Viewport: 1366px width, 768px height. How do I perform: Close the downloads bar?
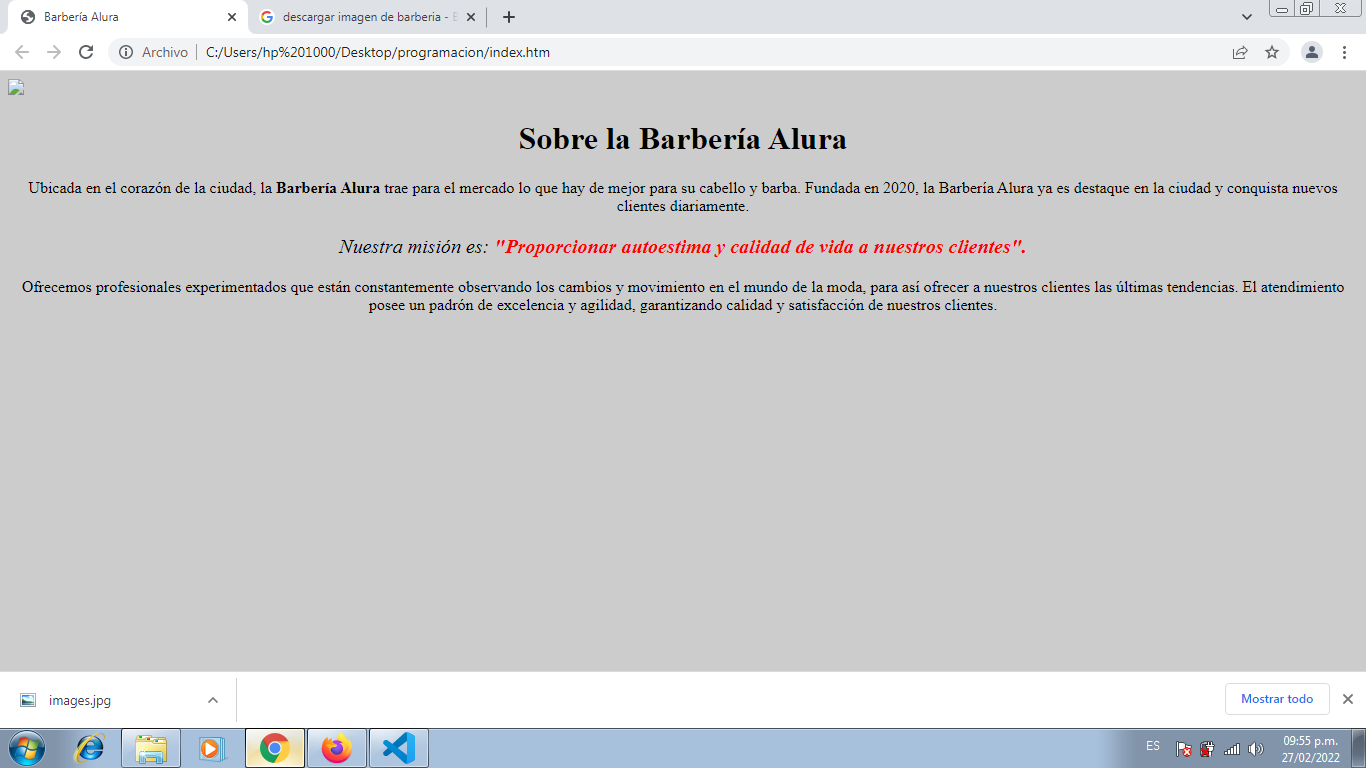(x=1348, y=699)
